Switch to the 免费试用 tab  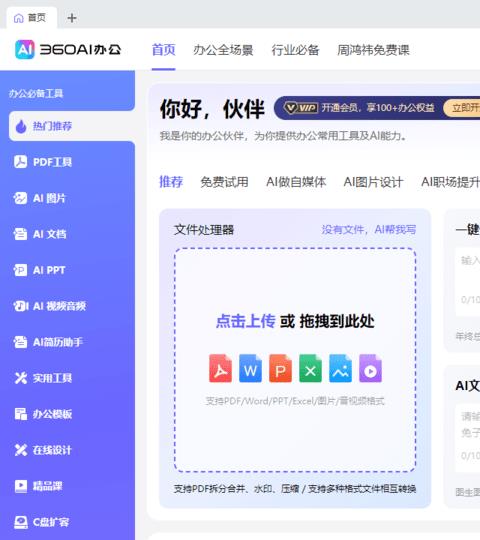click(225, 182)
